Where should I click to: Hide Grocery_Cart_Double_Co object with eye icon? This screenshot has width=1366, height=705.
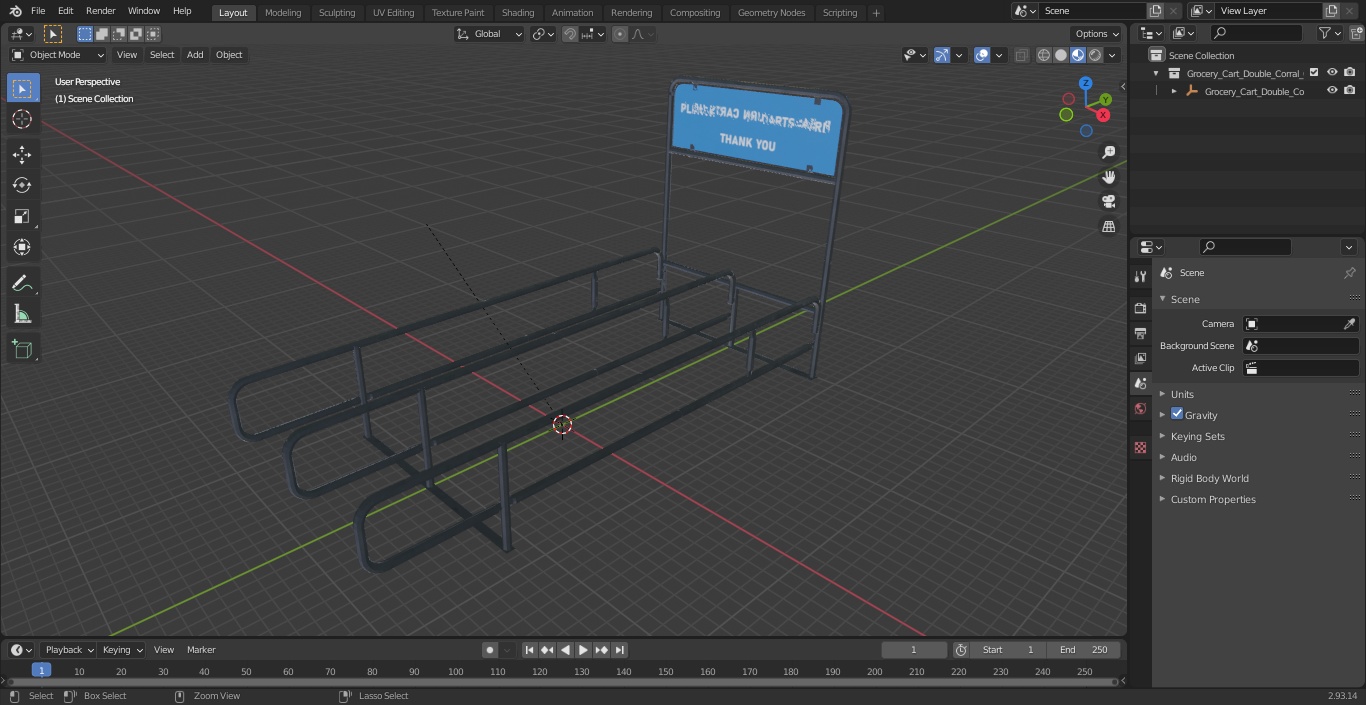[1332, 90]
